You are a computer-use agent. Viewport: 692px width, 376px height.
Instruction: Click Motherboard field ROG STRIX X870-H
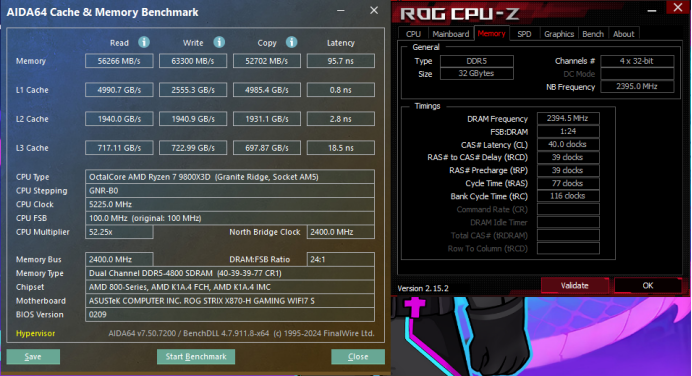tap(230, 301)
